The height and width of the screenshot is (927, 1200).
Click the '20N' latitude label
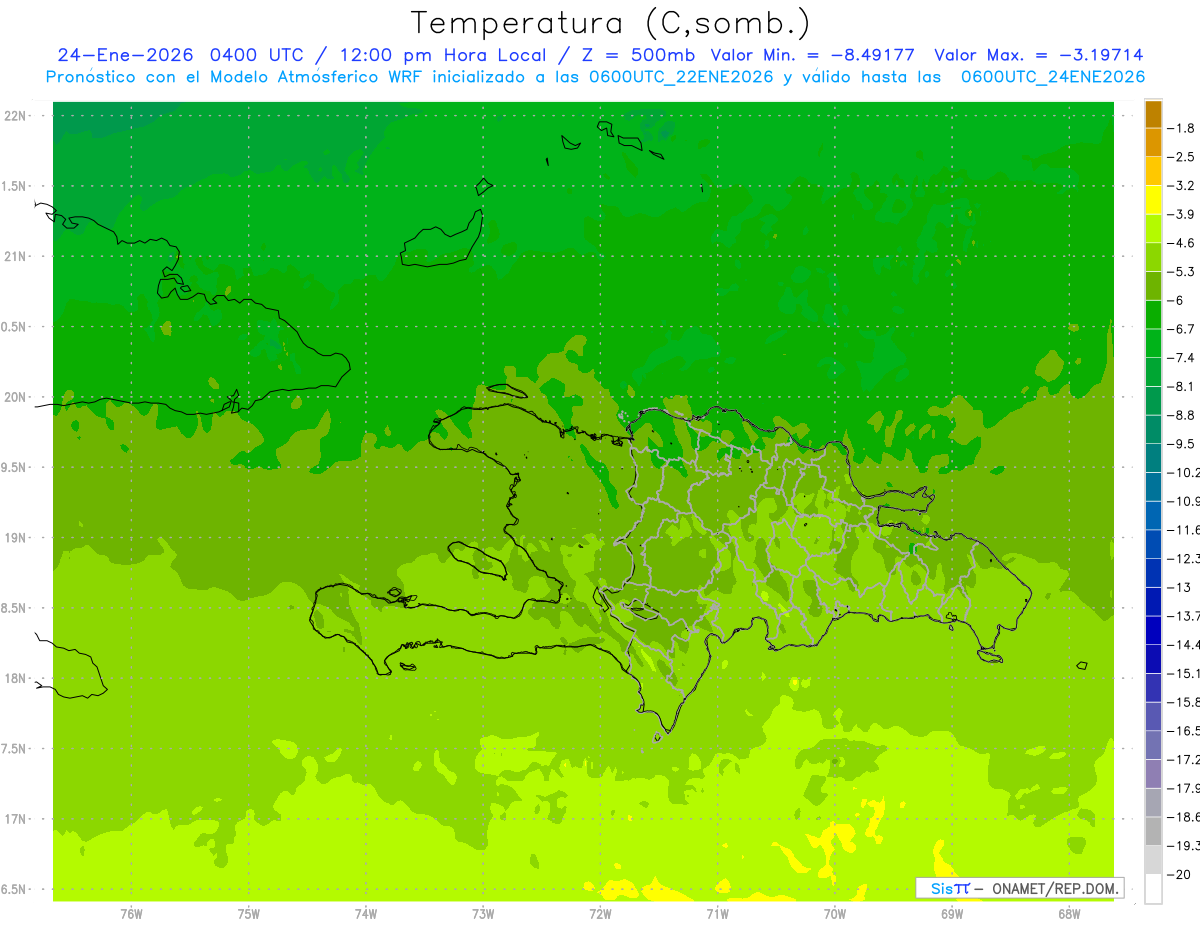15,397
